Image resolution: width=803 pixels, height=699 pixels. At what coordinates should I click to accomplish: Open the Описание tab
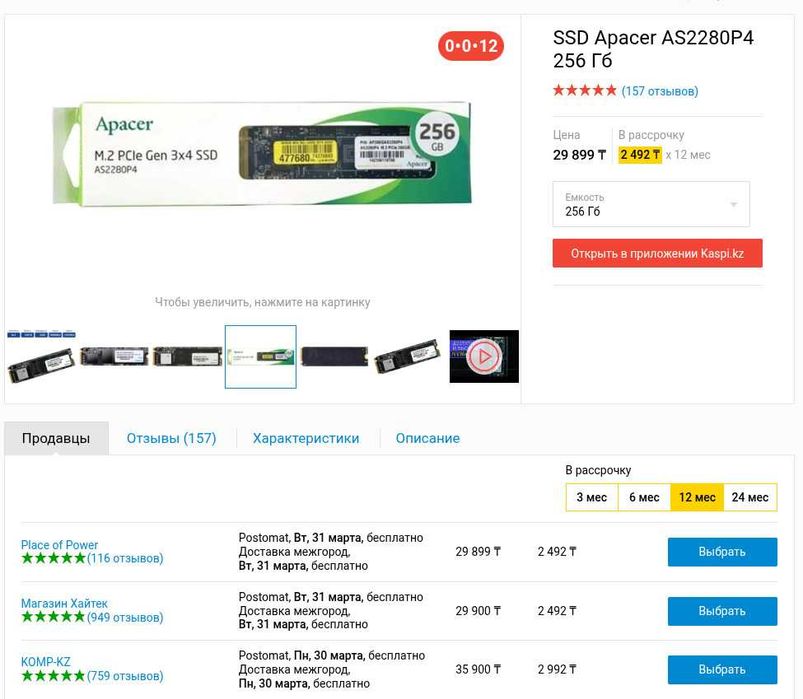tap(428, 438)
